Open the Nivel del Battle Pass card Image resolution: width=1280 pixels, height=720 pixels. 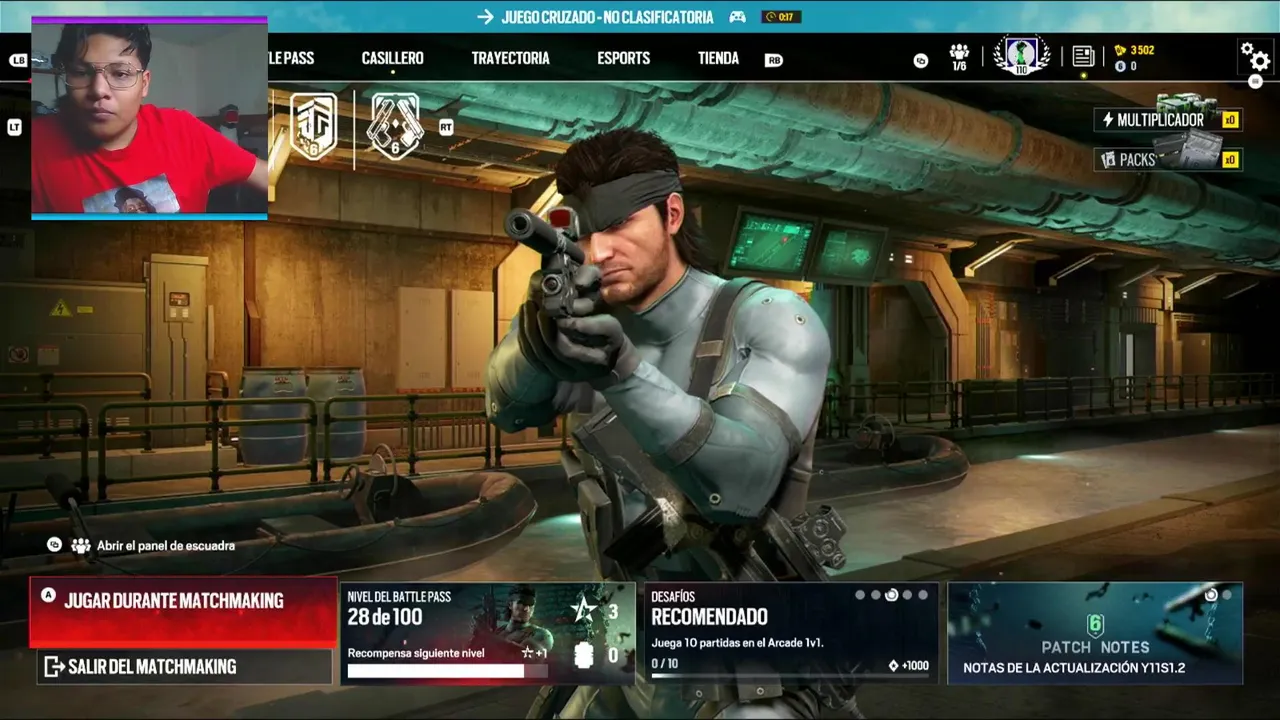click(x=488, y=633)
